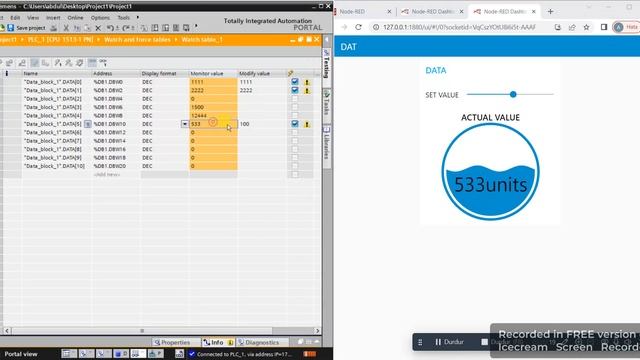Toggle the modify checkbox for DATA[7]

[295, 141]
